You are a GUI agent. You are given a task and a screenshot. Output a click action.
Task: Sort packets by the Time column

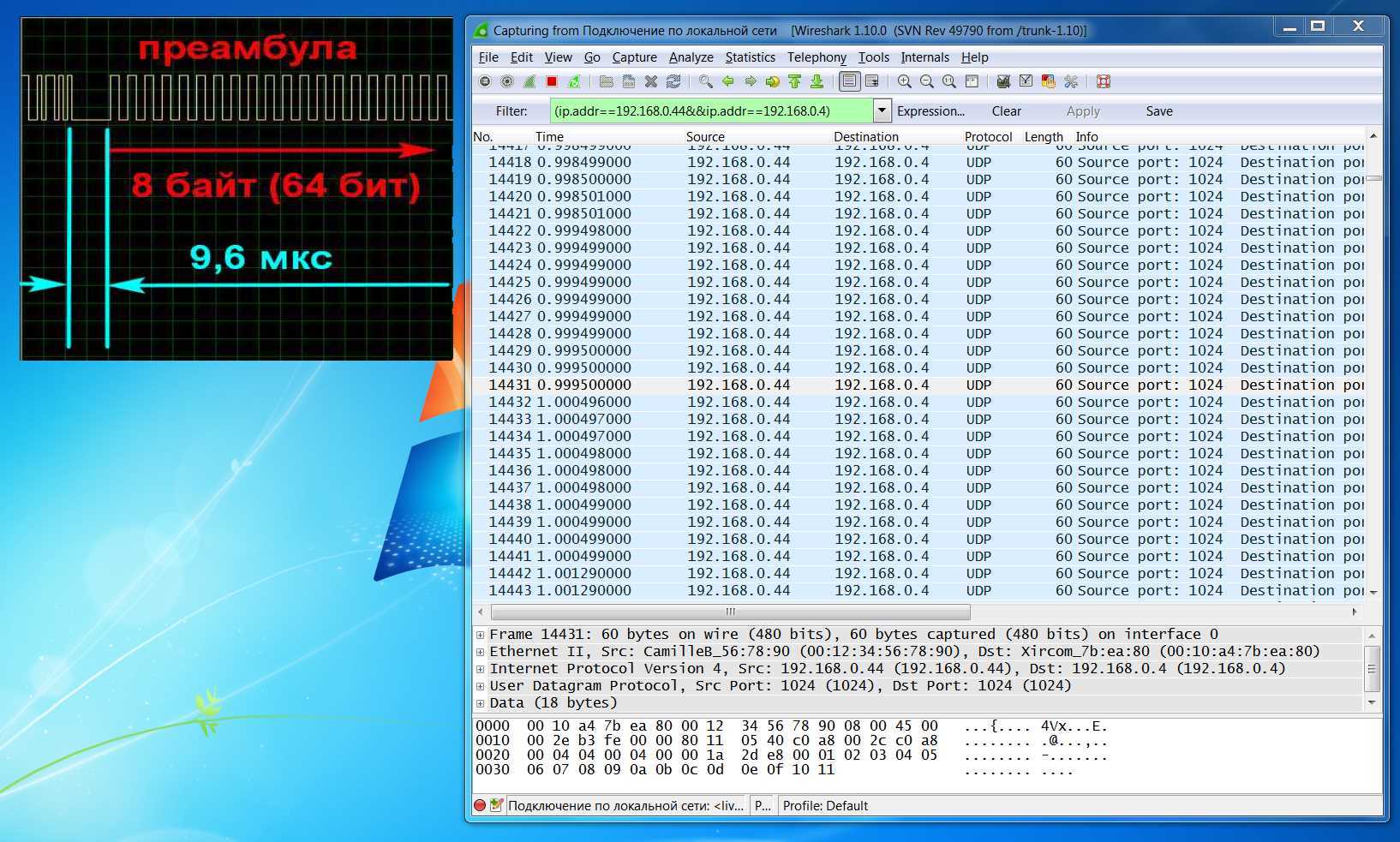tap(550, 137)
